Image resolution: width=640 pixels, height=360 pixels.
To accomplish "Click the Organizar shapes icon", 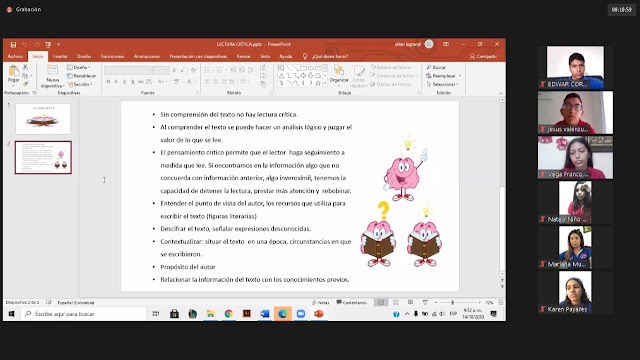I will tap(339, 74).
